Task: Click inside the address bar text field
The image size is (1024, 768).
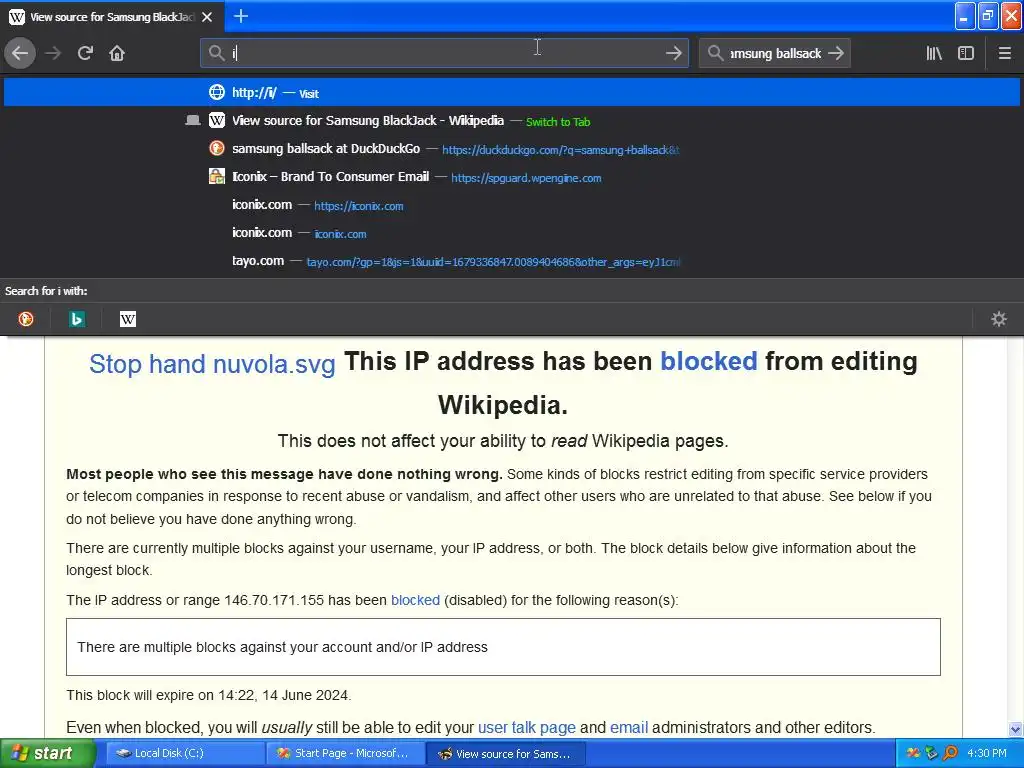Action: point(444,53)
